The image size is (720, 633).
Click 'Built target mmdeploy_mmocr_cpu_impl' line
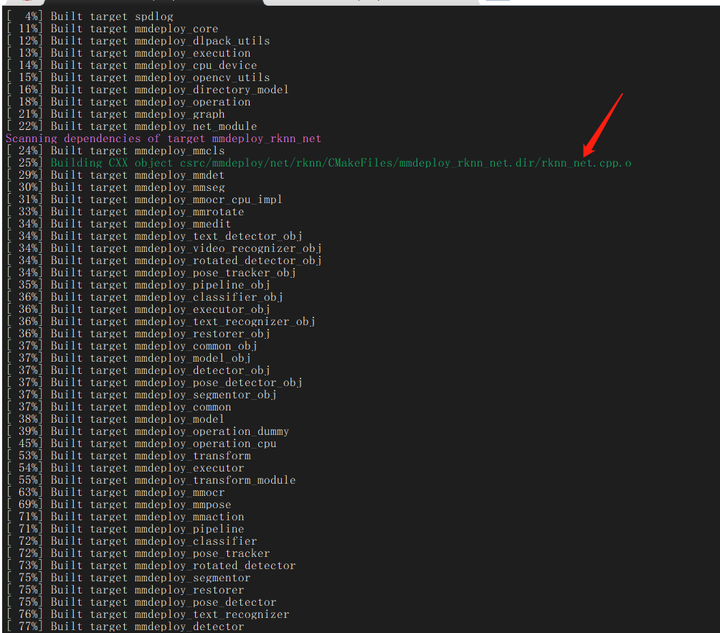[x=145, y=199]
